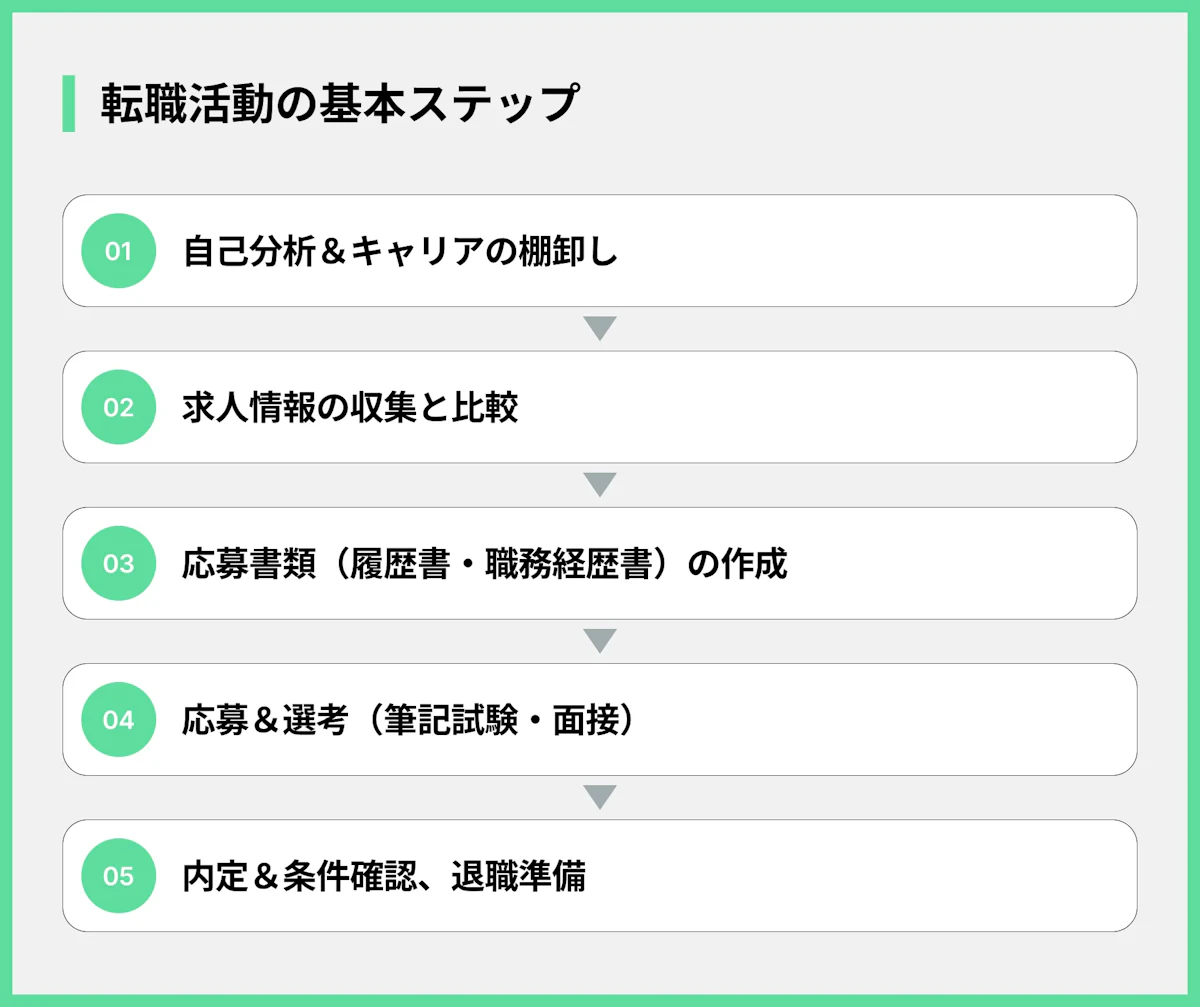1200x1007 pixels.
Task: Select the 04 step number badge
Action: pos(118,719)
